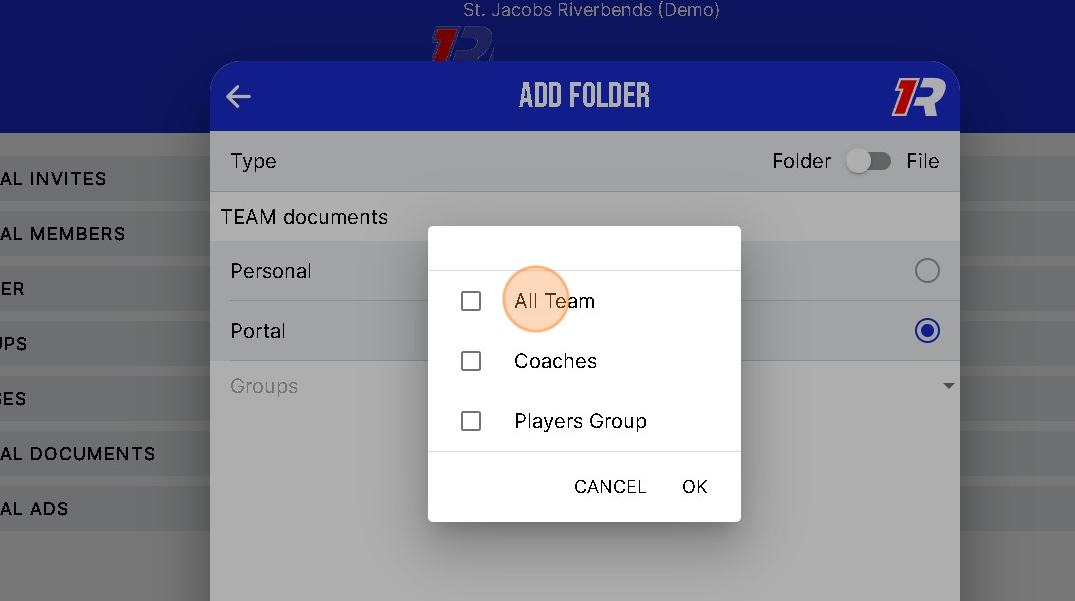Click the Coaches label text
1075x601 pixels.
point(555,361)
